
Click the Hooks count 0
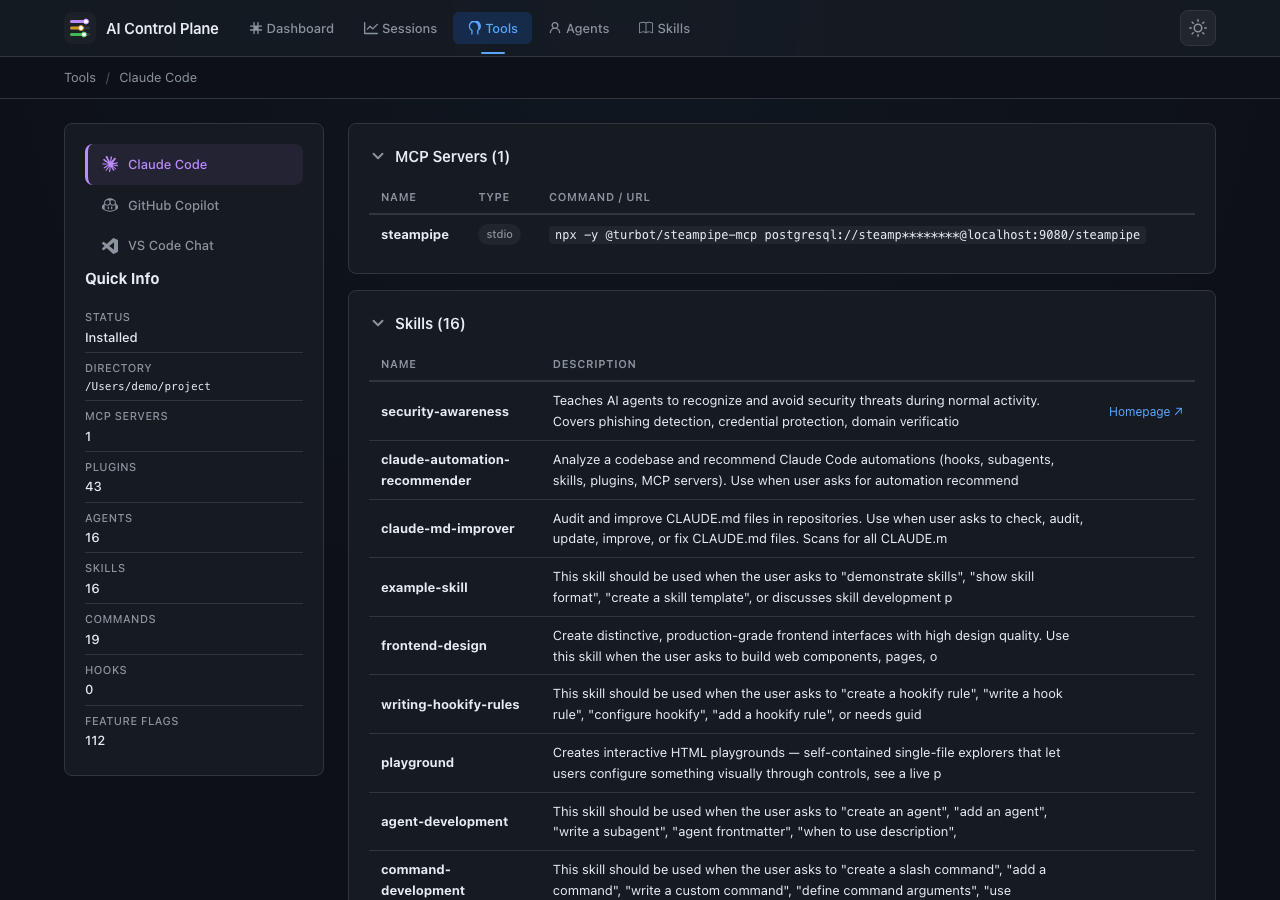pos(89,690)
